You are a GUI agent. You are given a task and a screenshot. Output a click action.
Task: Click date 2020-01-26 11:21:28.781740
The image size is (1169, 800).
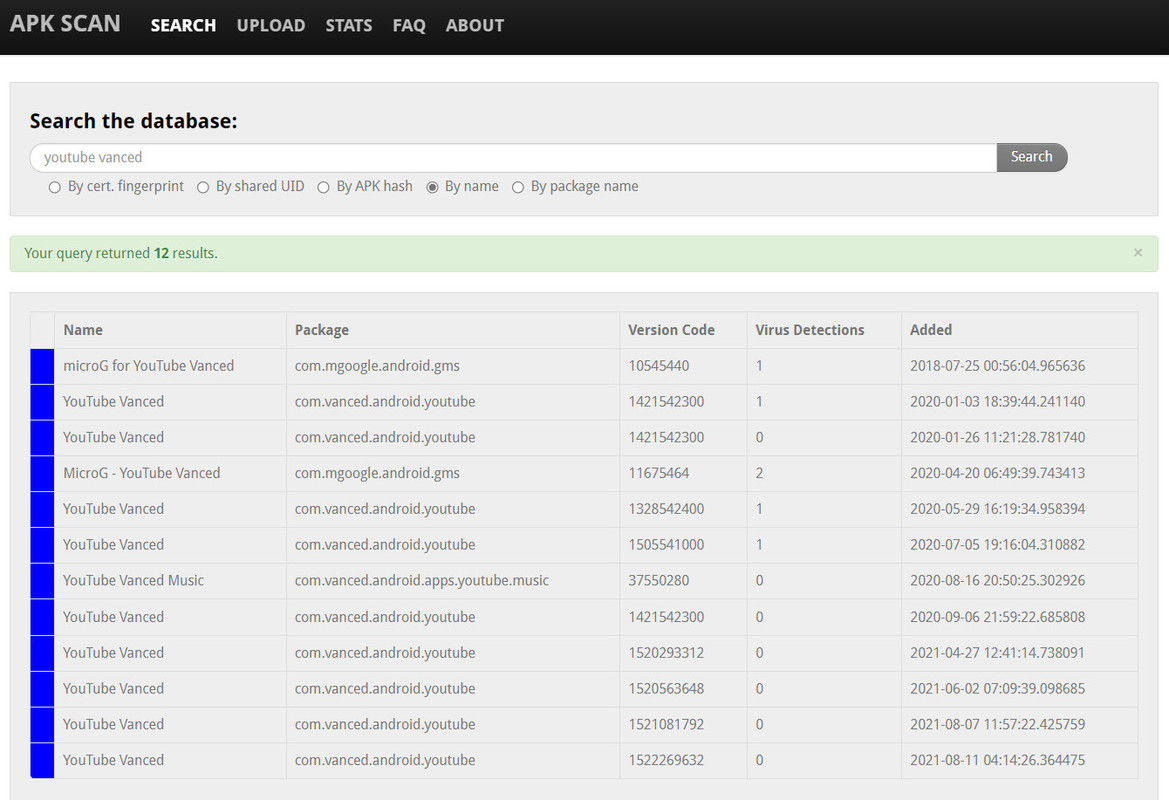tap(998, 438)
